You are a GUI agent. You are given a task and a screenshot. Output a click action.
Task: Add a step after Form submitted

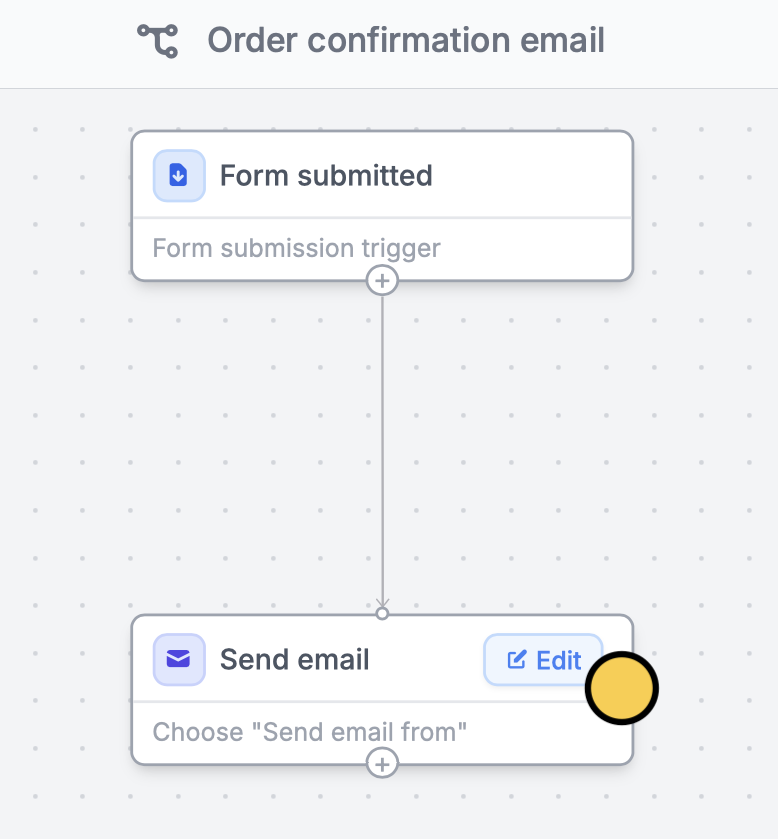click(x=382, y=280)
